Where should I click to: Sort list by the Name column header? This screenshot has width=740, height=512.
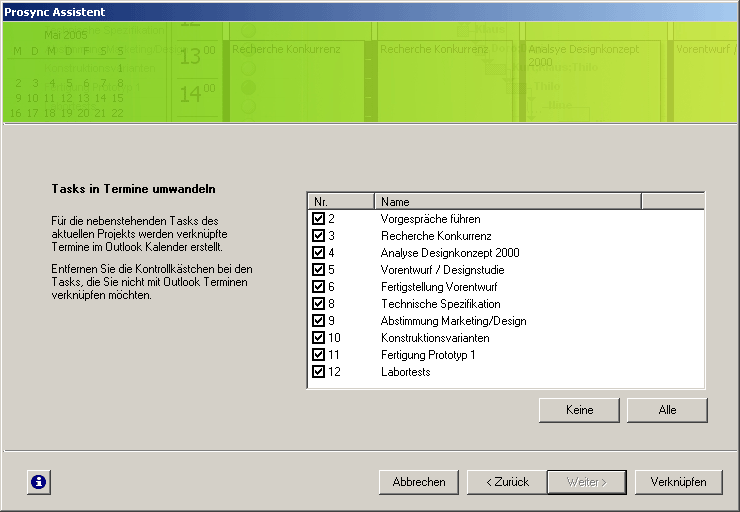point(507,201)
